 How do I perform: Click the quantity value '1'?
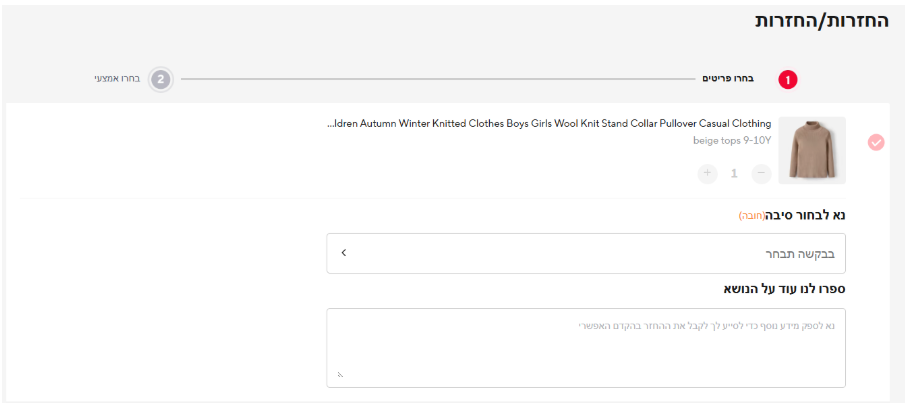(x=734, y=173)
